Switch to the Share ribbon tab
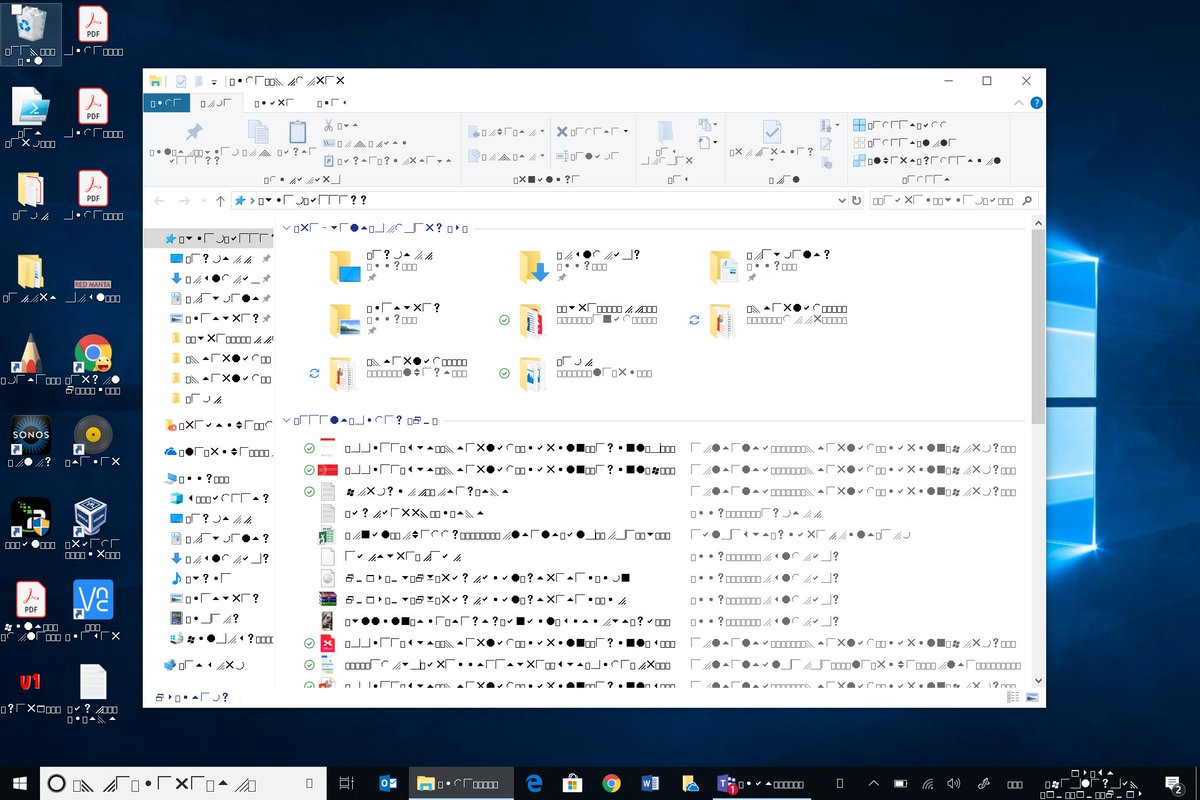Screen dimensions: 1200x800 274,102
